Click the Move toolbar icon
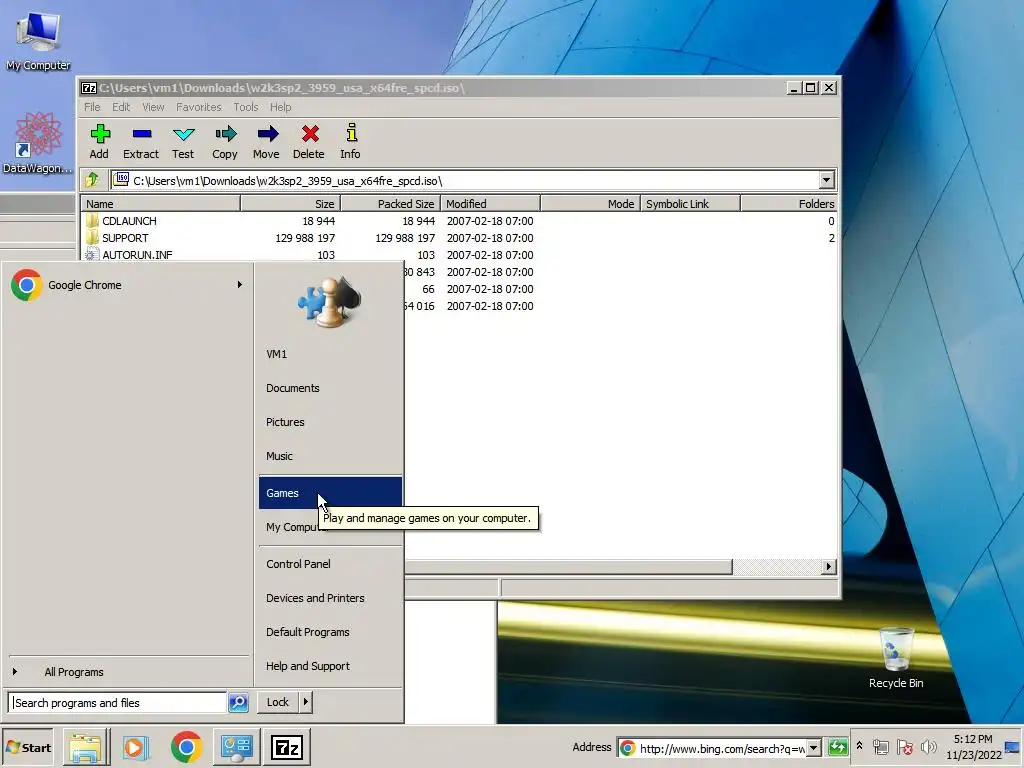This screenshot has width=1024, height=768. [266, 141]
